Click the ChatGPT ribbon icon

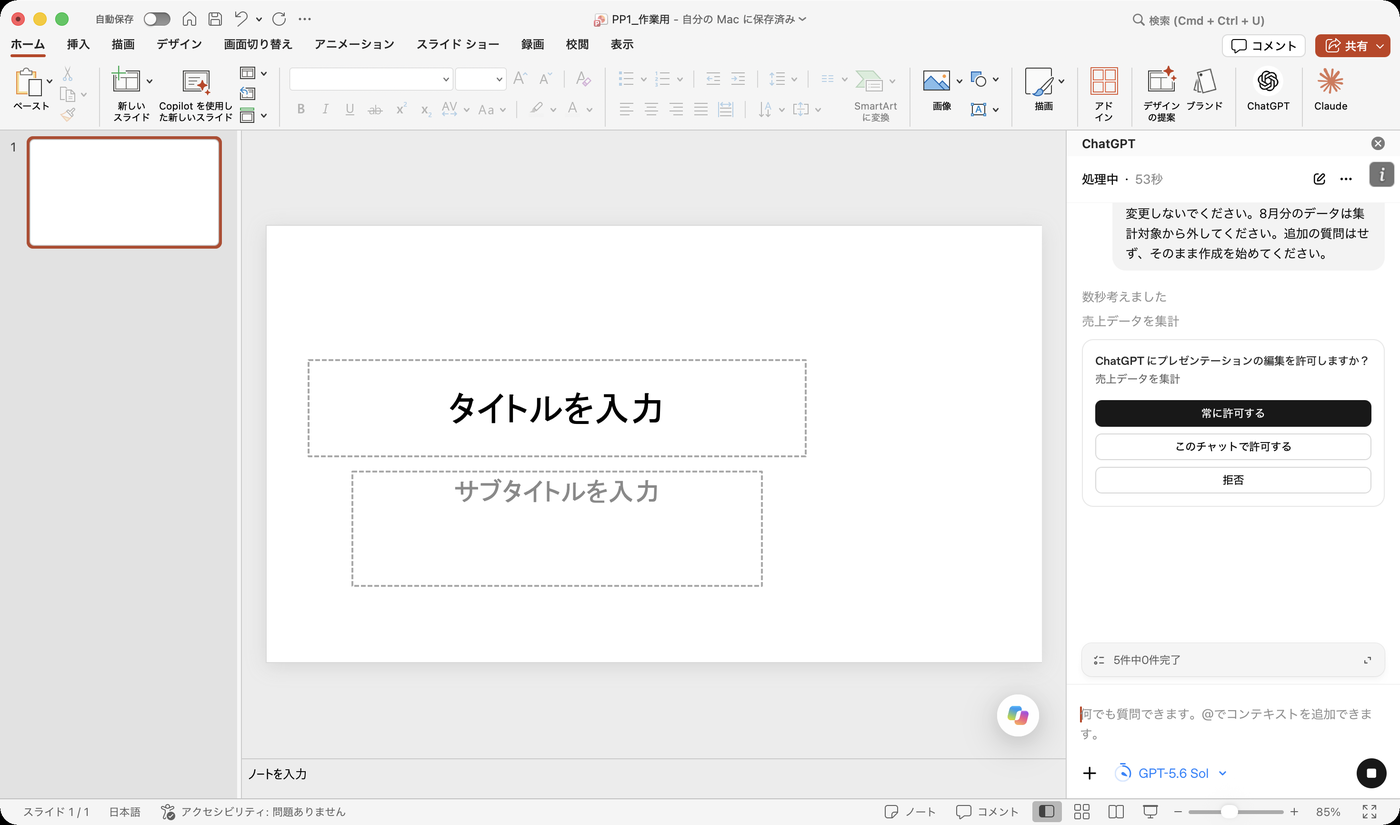[1268, 82]
